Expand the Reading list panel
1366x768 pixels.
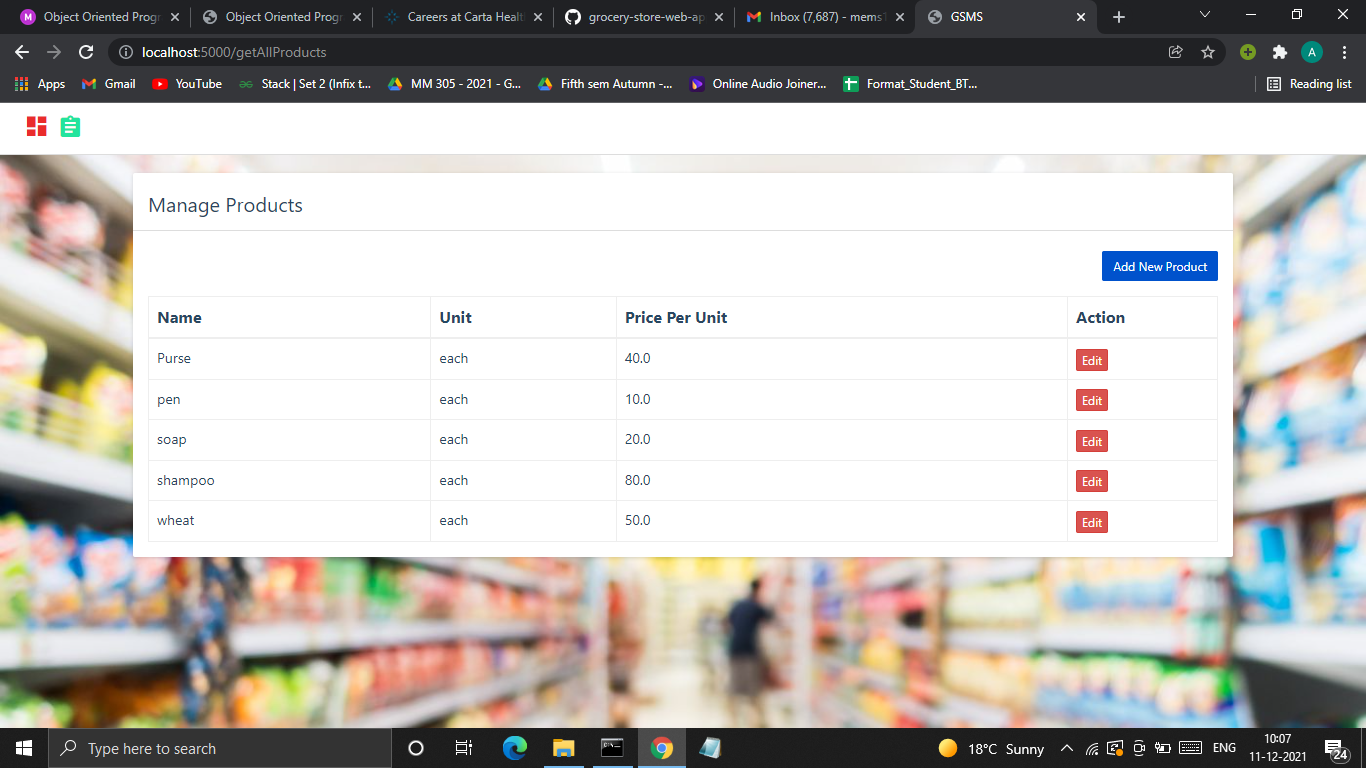click(x=1308, y=84)
